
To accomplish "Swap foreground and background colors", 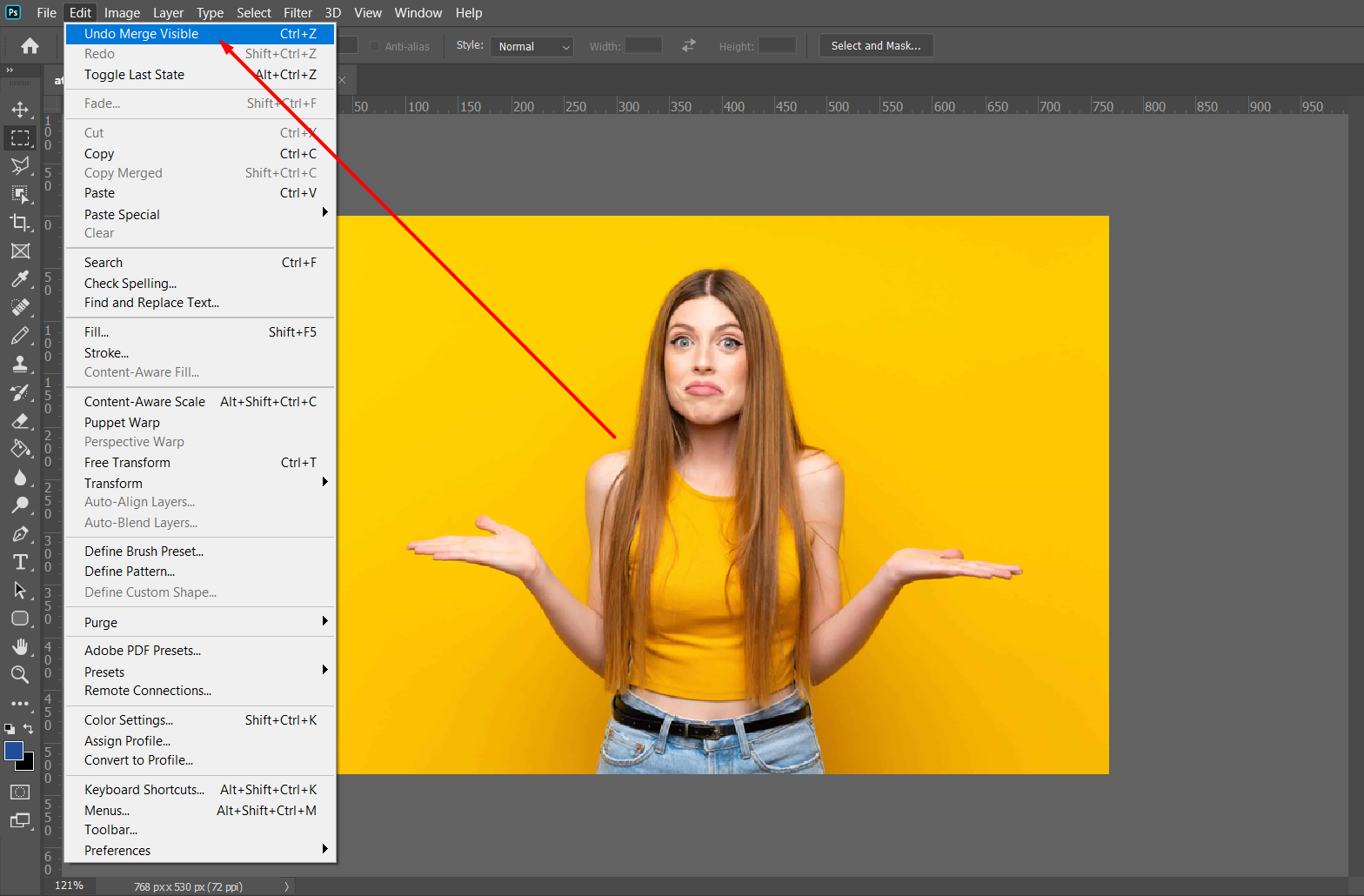I will pyautogui.click(x=29, y=729).
